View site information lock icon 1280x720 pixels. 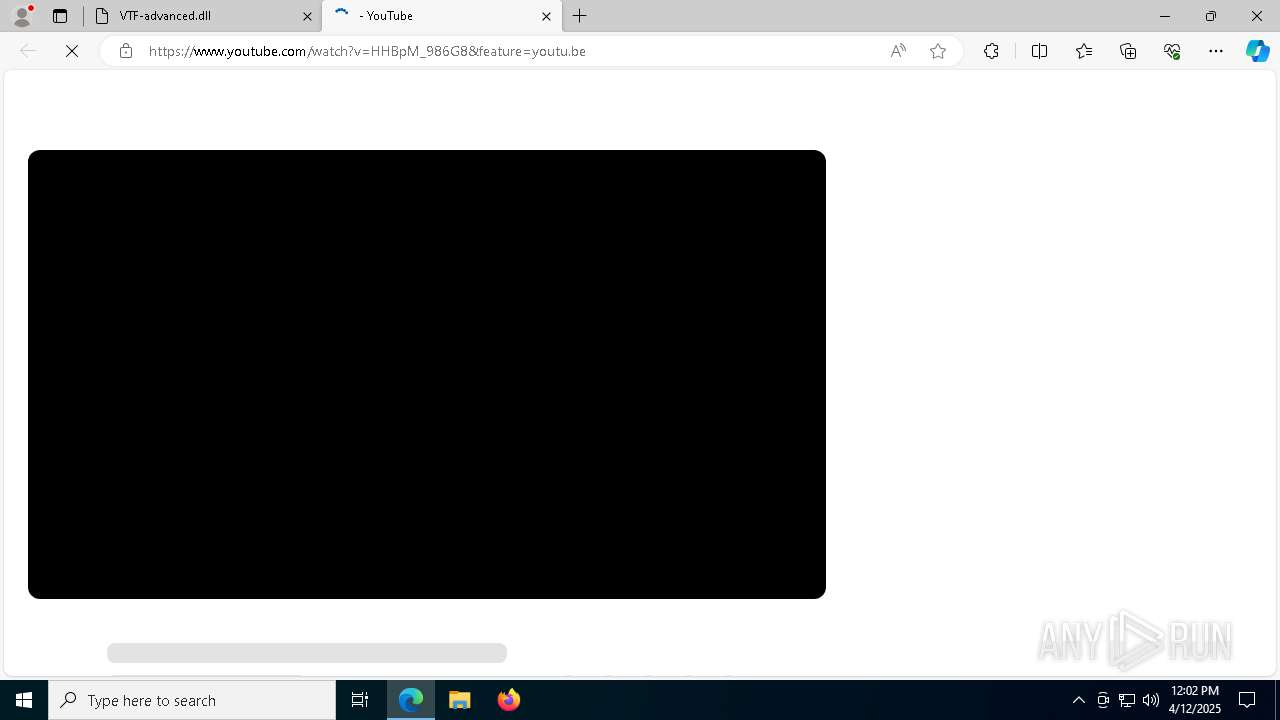click(x=126, y=51)
